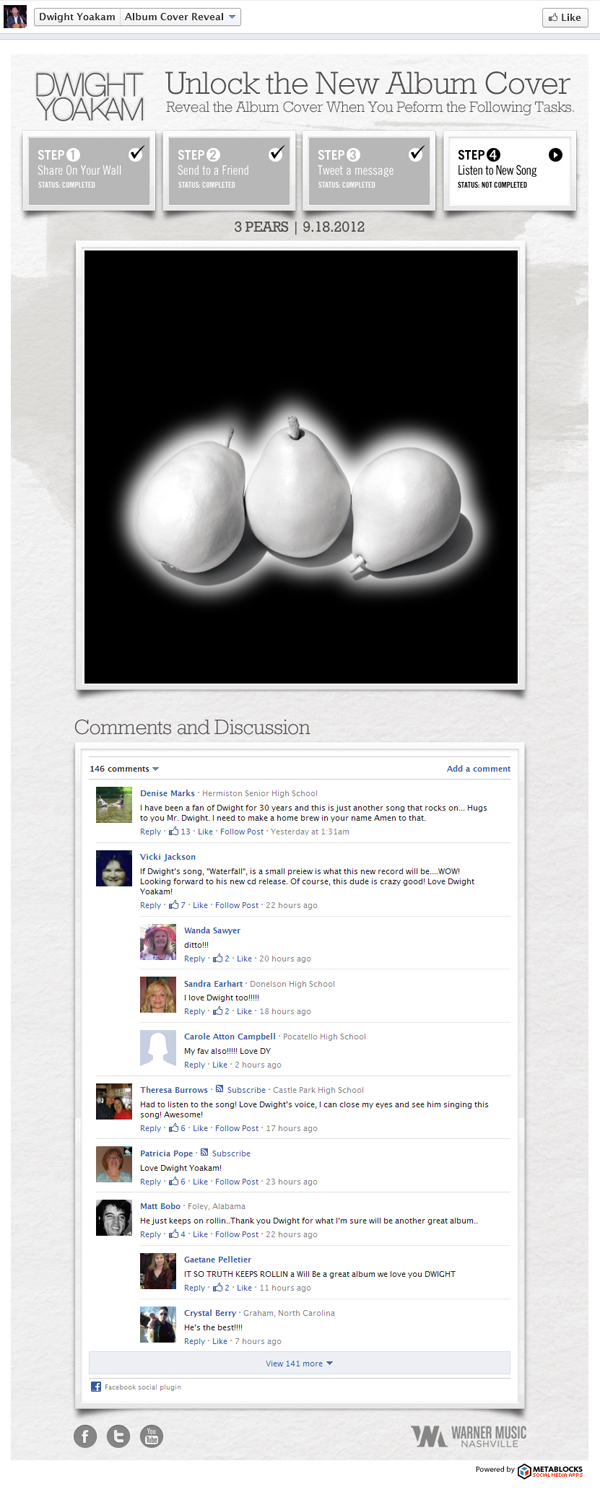Viewport: 600px width, 1492px height.
Task: Open Patricia Pope's profile picture
Action: (113, 1164)
